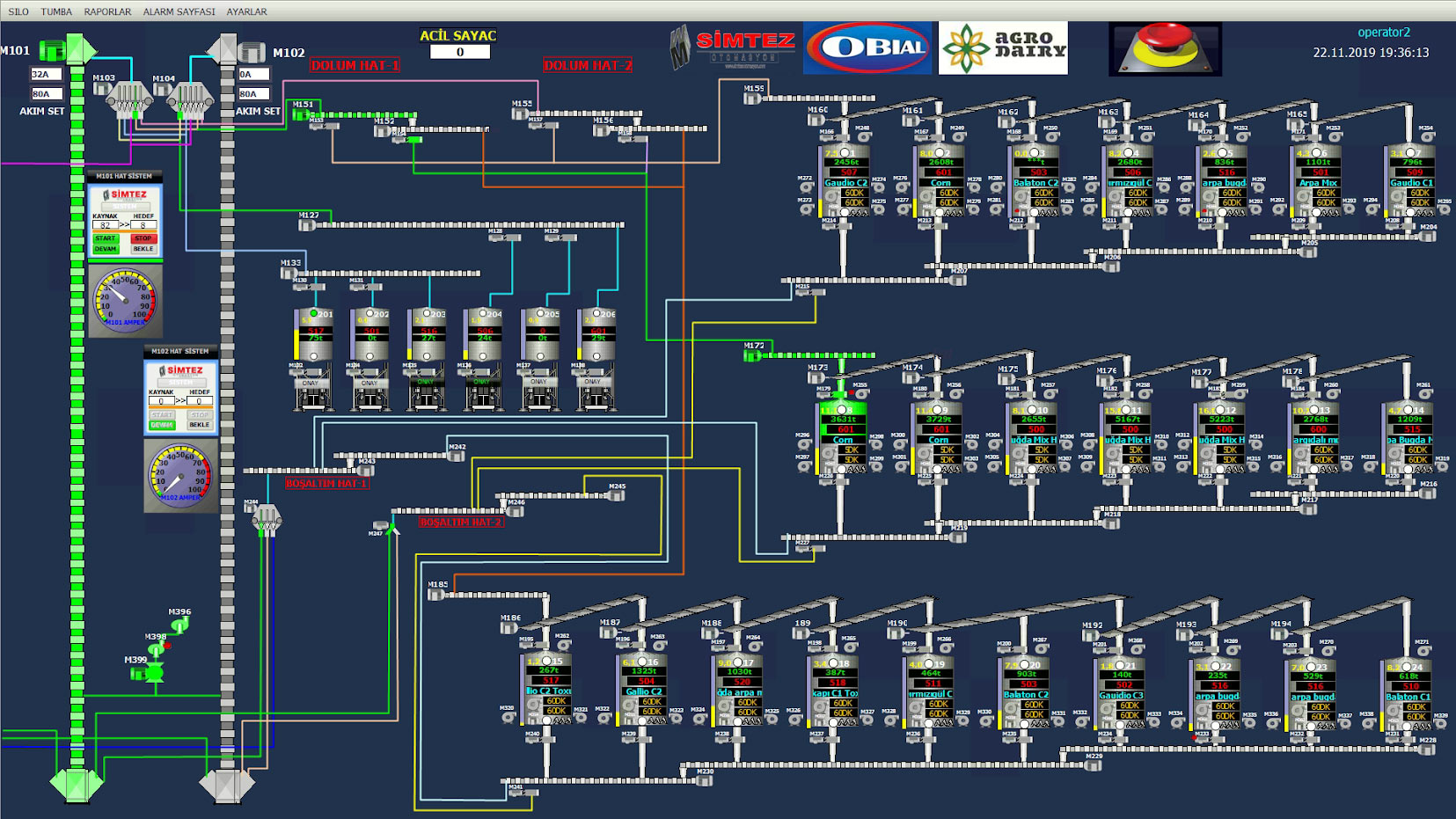The width and height of the screenshot is (1456, 819).
Task: Select the Arpa Mix silo 6
Action: click(x=1316, y=180)
